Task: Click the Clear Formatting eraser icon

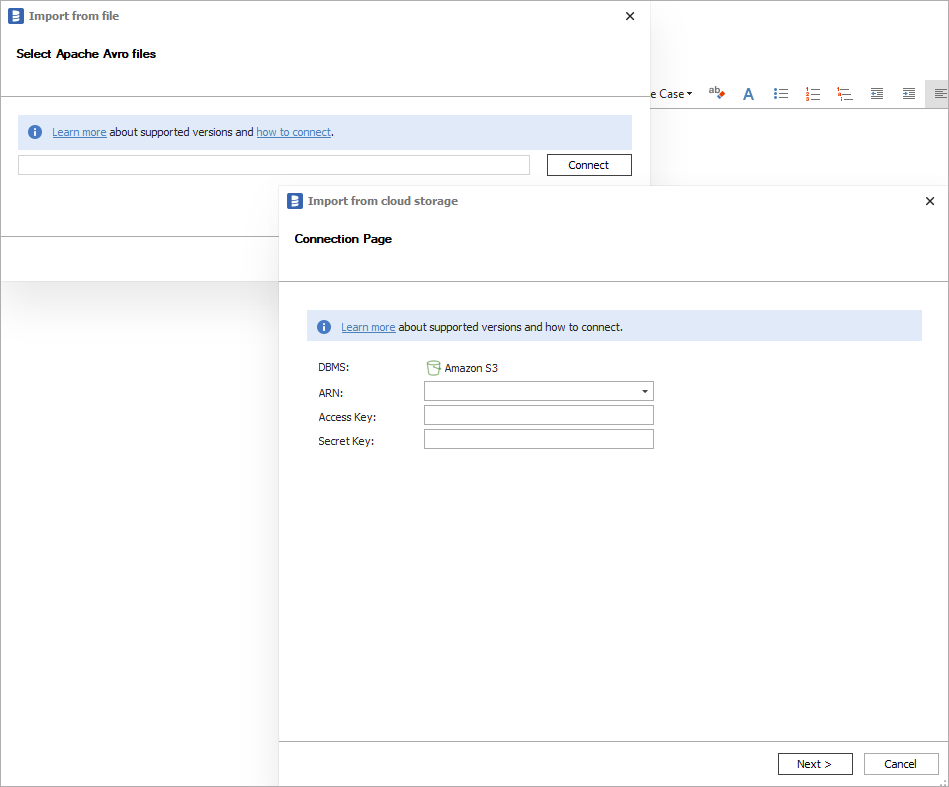Action: [x=716, y=93]
